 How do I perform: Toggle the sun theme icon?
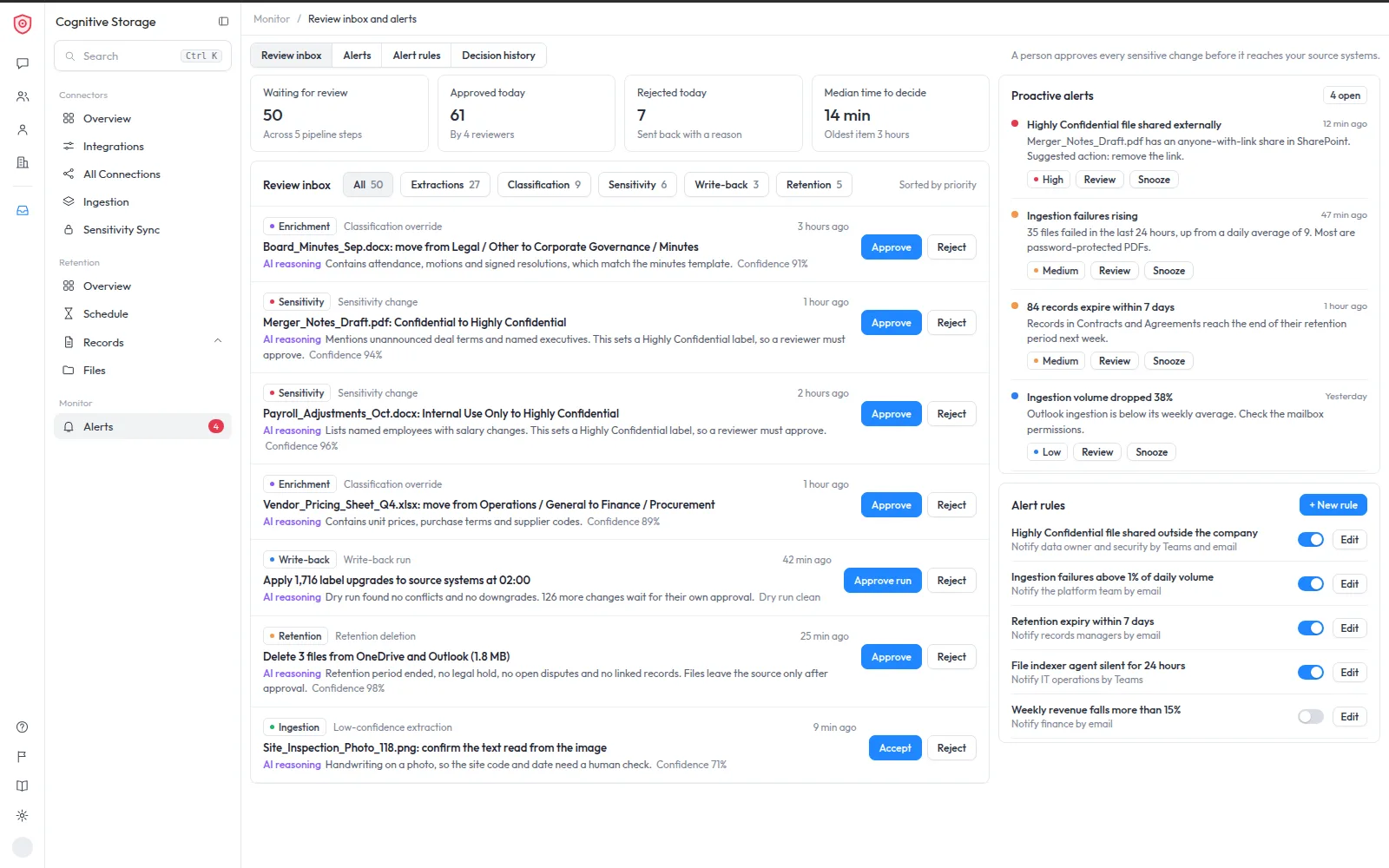click(23, 816)
